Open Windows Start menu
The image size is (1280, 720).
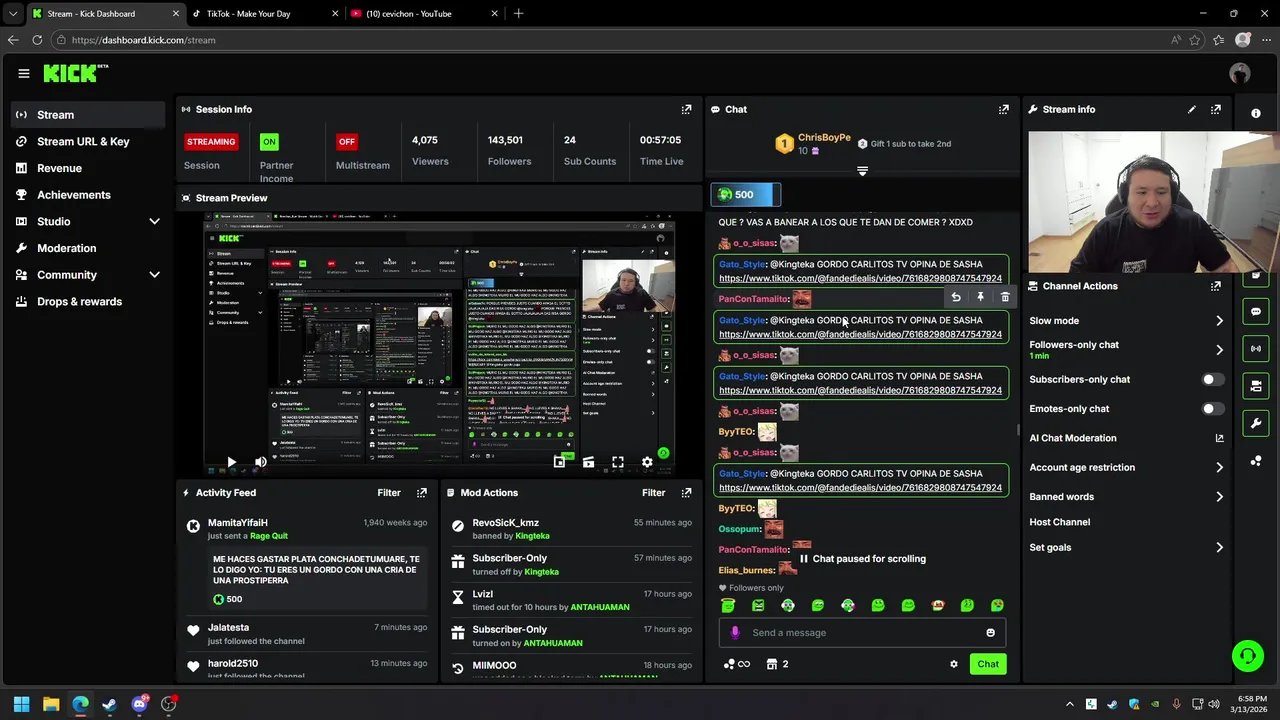point(22,704)
